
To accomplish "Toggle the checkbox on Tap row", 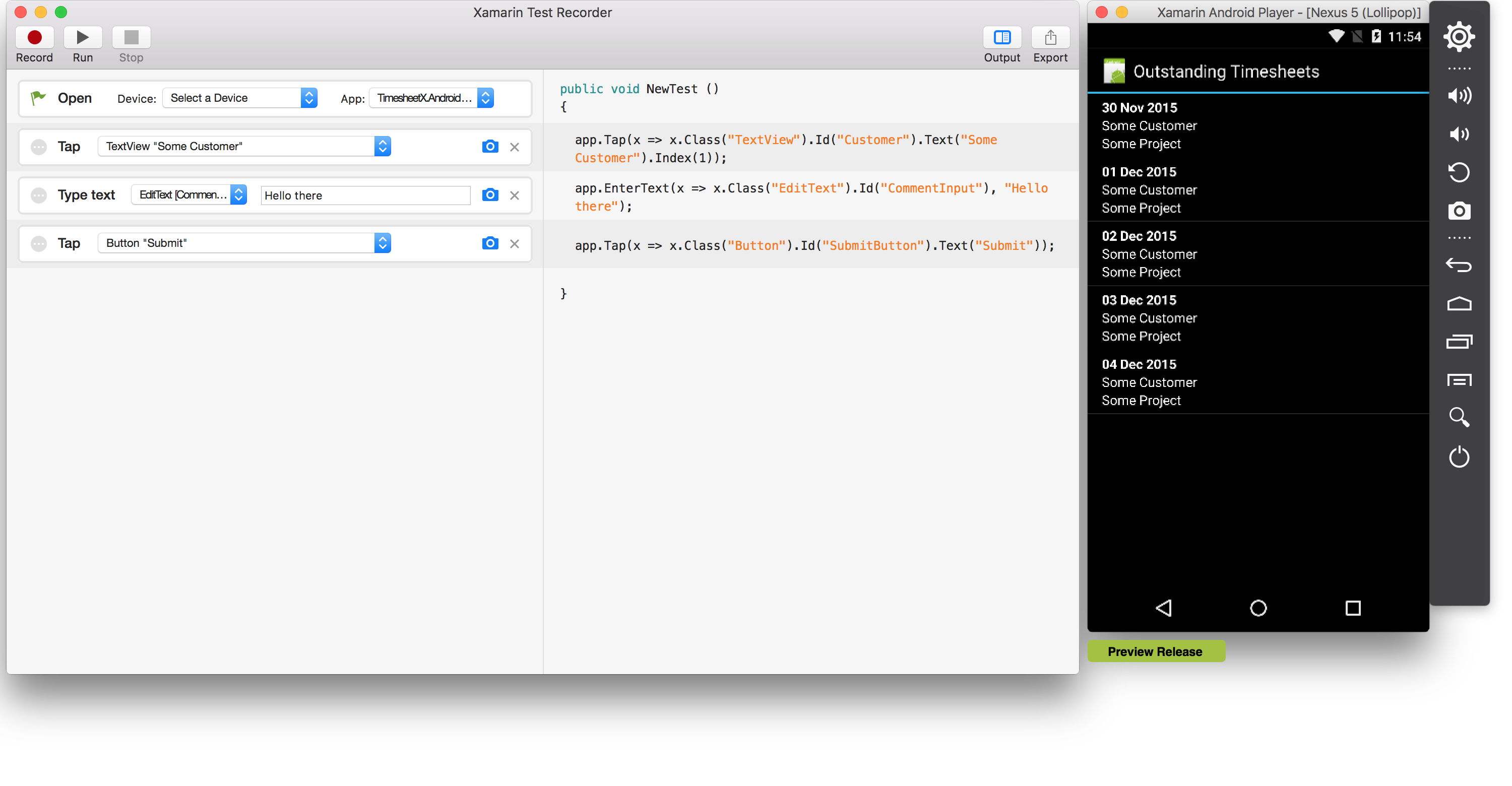I will 38,146.
